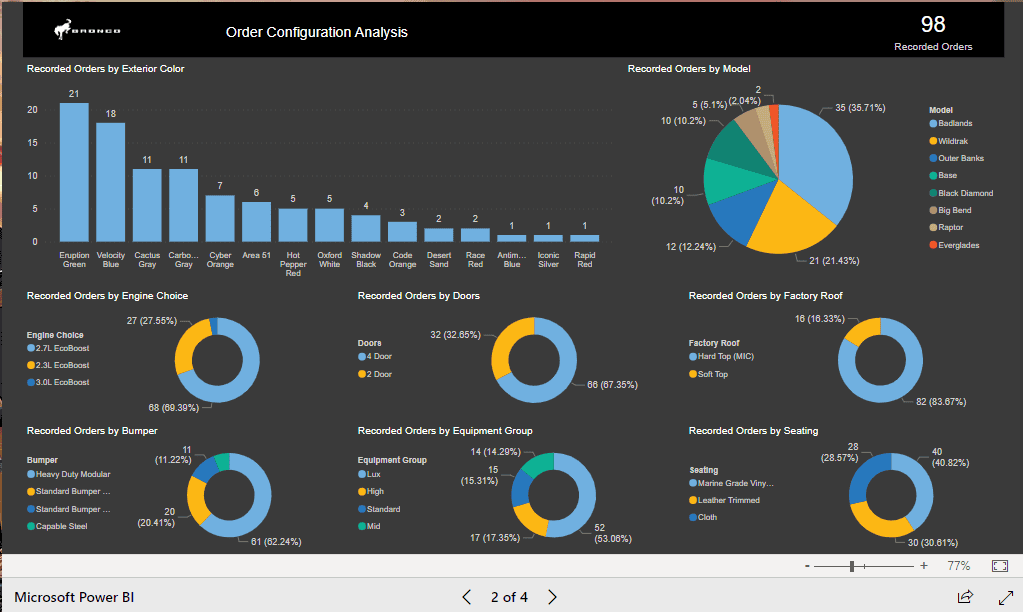Select Standard equipment group legend entry

379,509
